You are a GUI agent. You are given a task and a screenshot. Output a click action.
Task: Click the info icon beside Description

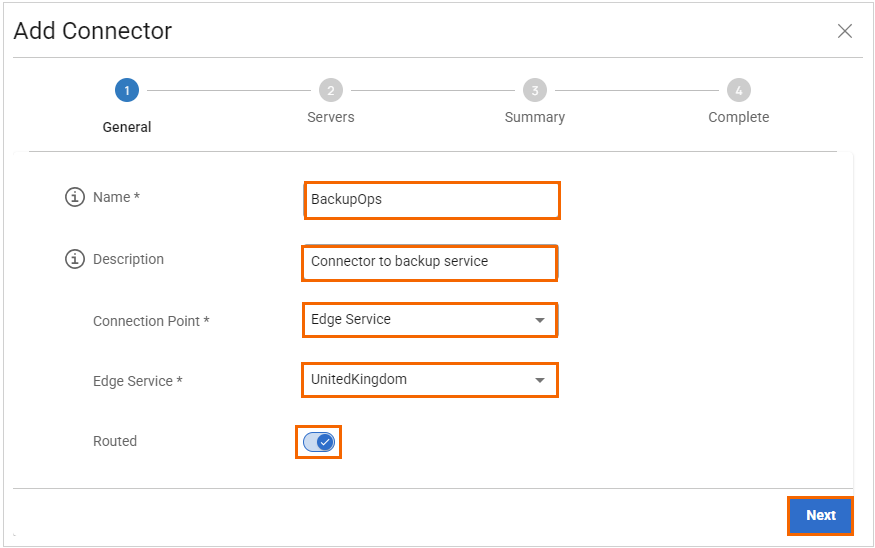point(75,260)
